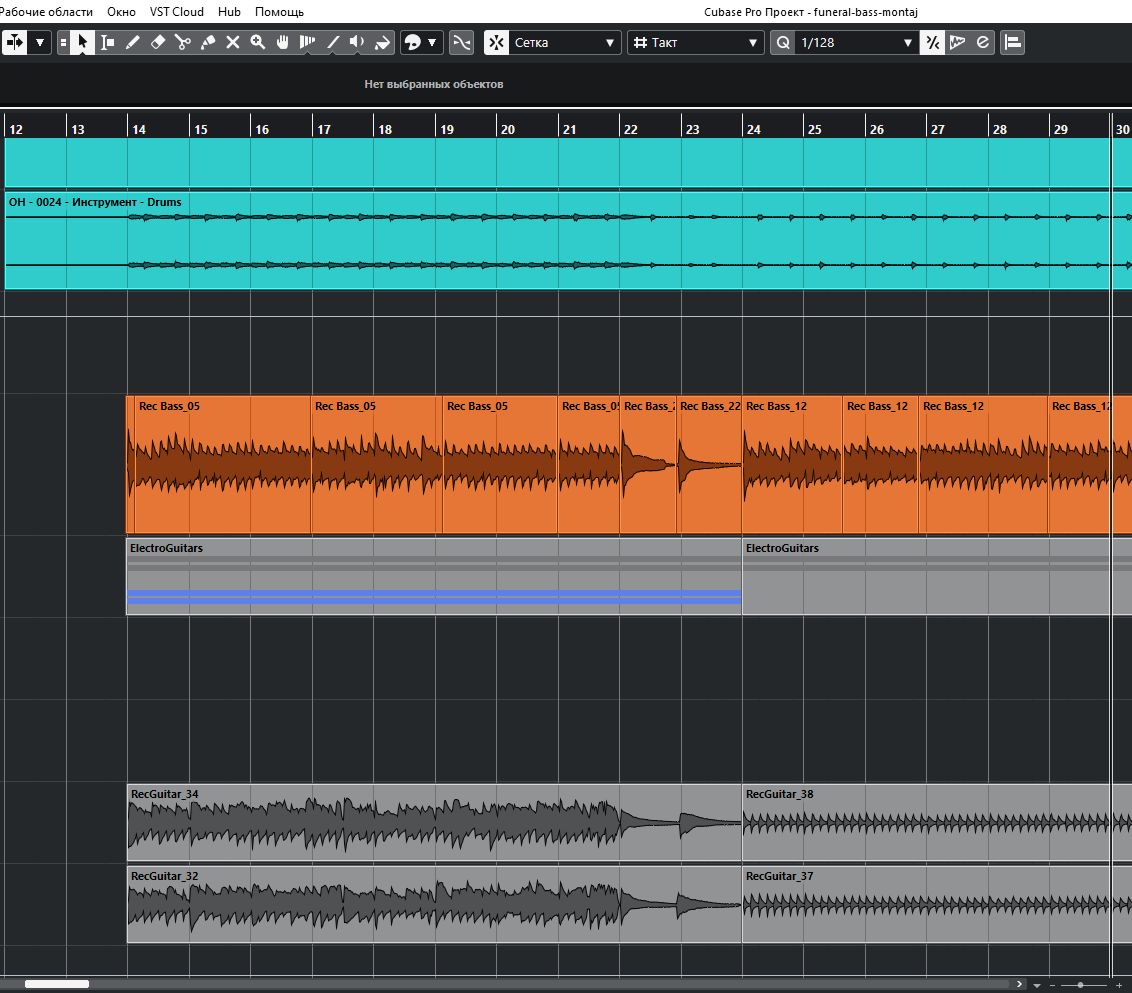Click ruler at bar 24
This screenshot has height=993, width=1132.
(x=753, y=129)
